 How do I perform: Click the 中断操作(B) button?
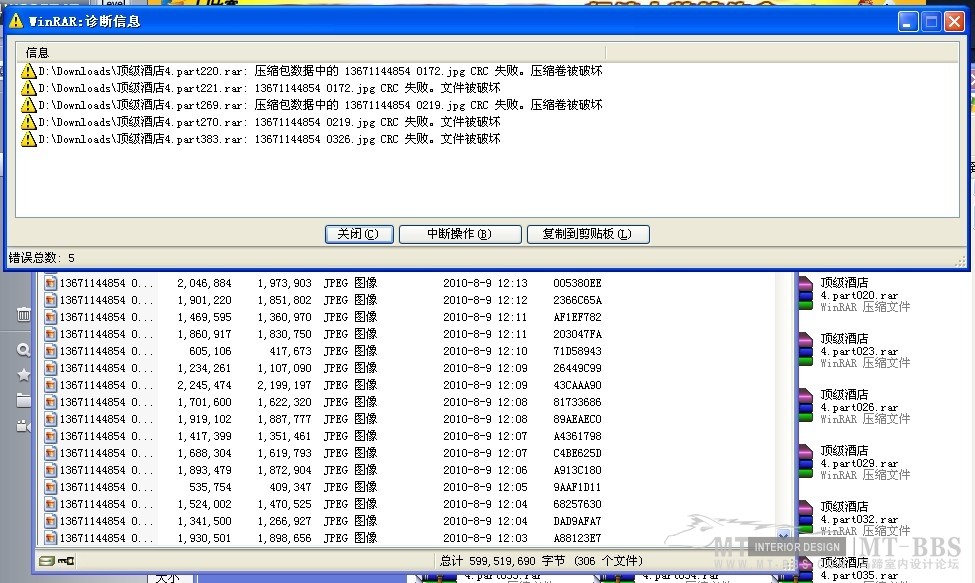(460, 234)
